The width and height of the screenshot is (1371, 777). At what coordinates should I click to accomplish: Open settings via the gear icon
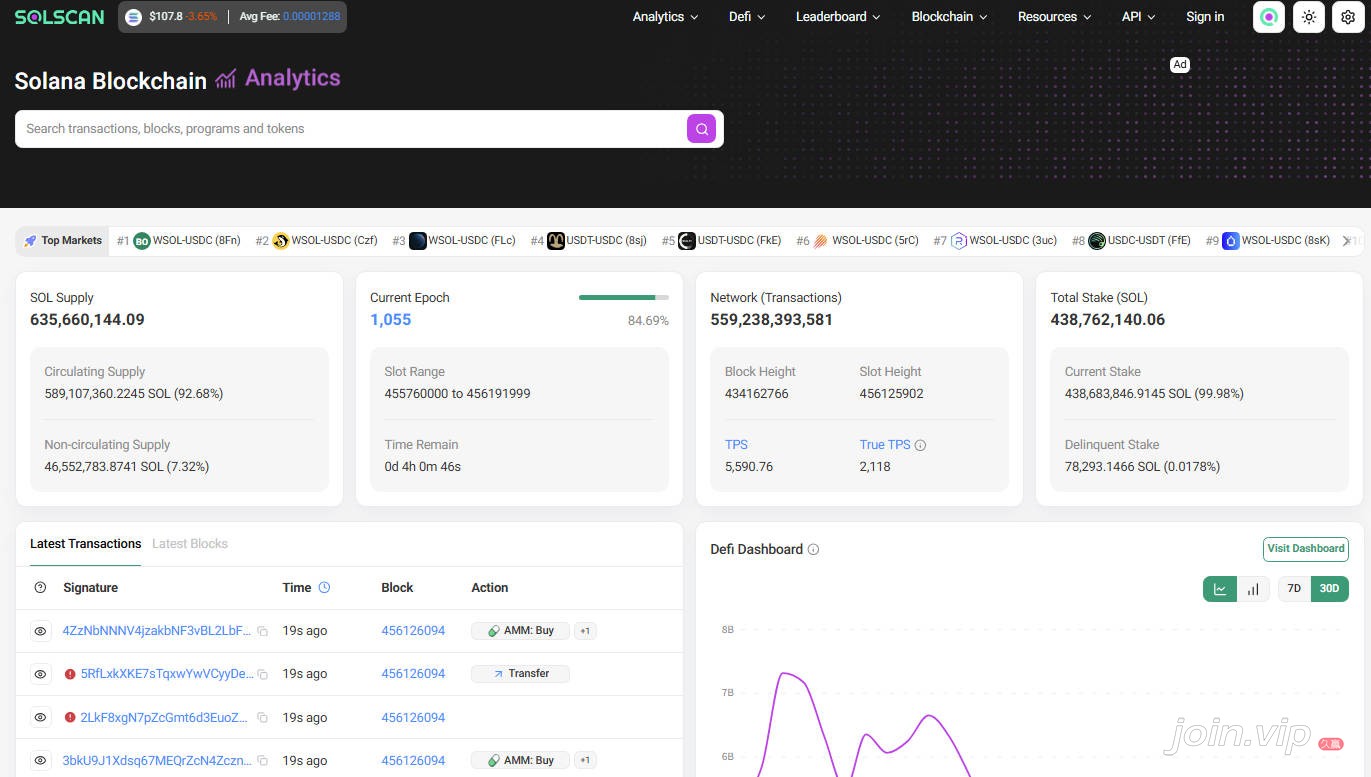(1349, 17)
